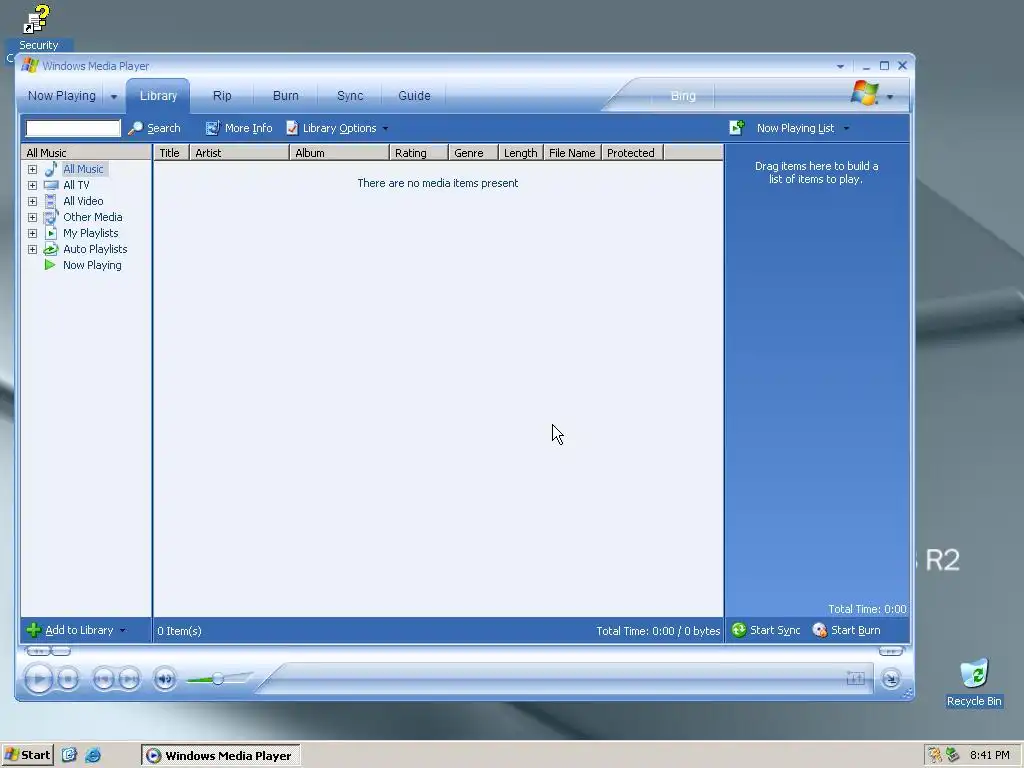Click the Previous track button
The width and height of the screenshot is (1024, 768).
(103, 679)
